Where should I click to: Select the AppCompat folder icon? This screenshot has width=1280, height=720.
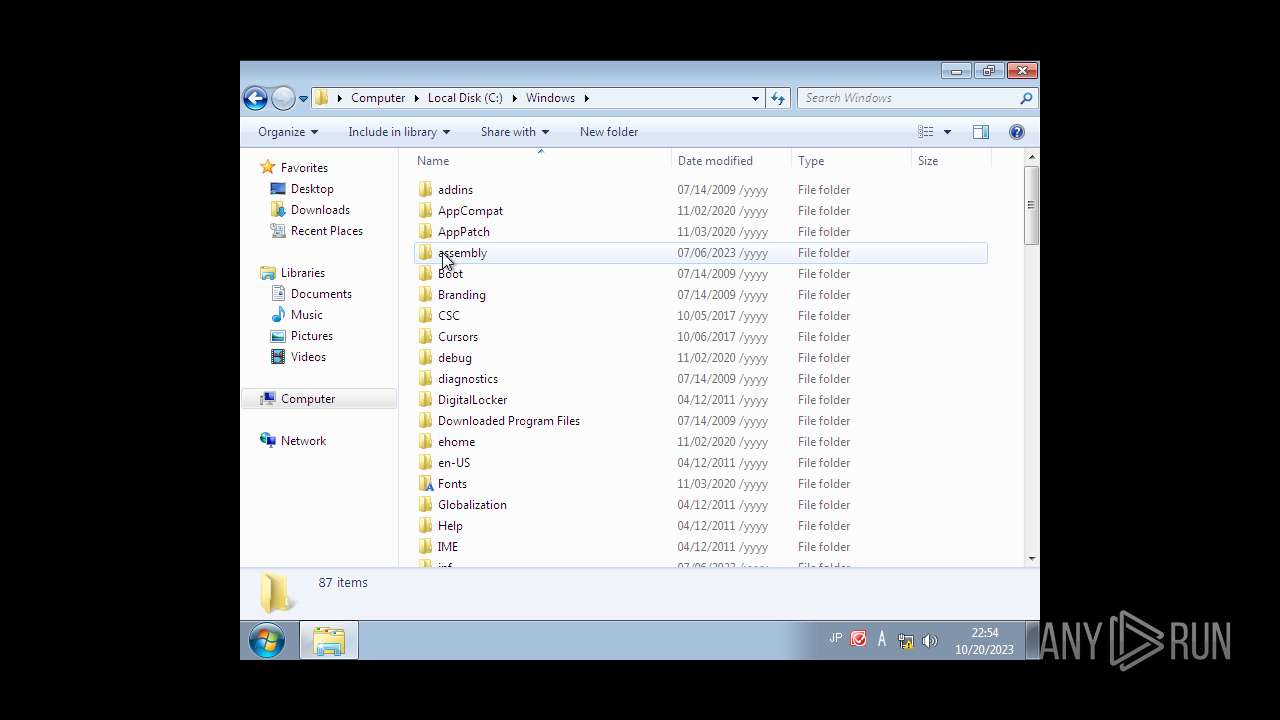coord(425,211)
